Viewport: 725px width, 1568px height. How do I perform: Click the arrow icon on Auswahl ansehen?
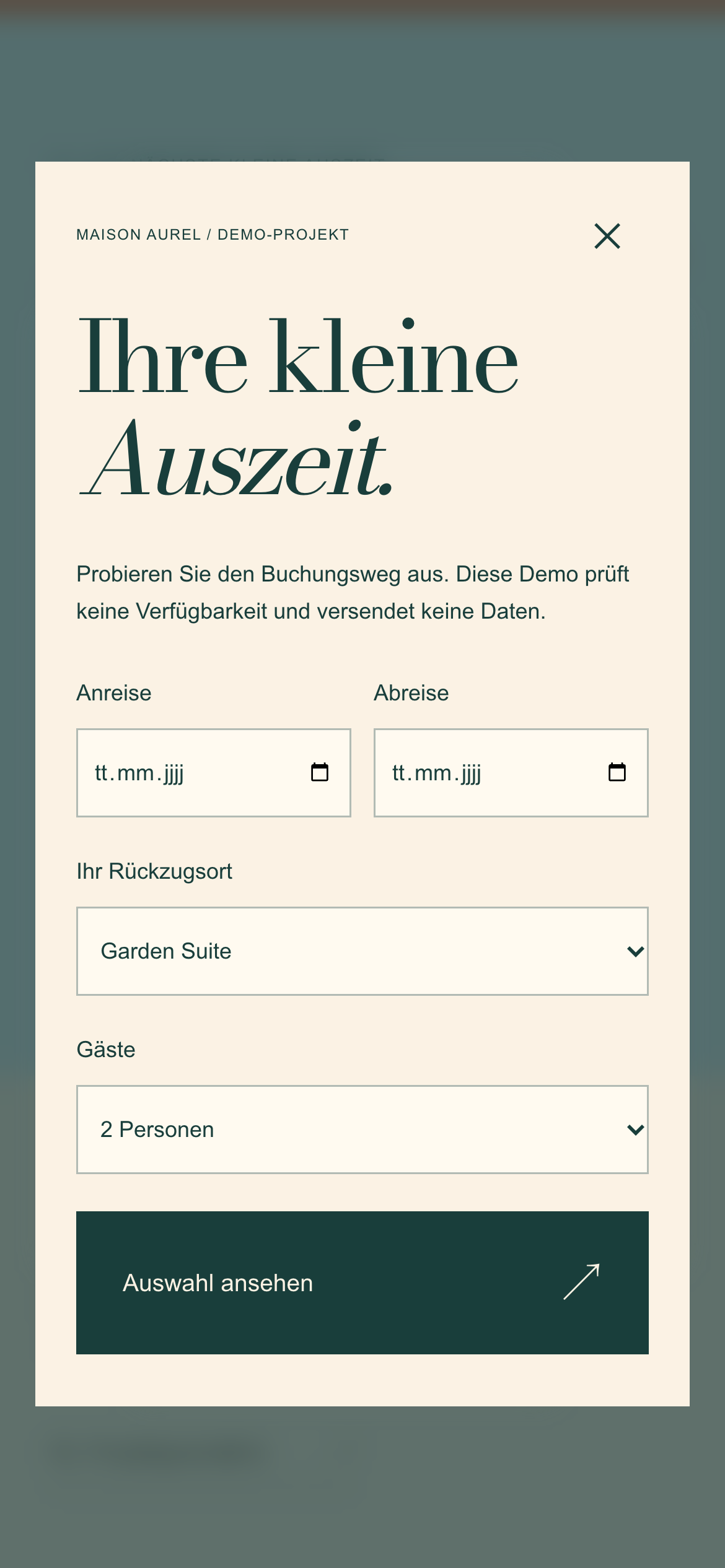click(x=581, y=1282)
